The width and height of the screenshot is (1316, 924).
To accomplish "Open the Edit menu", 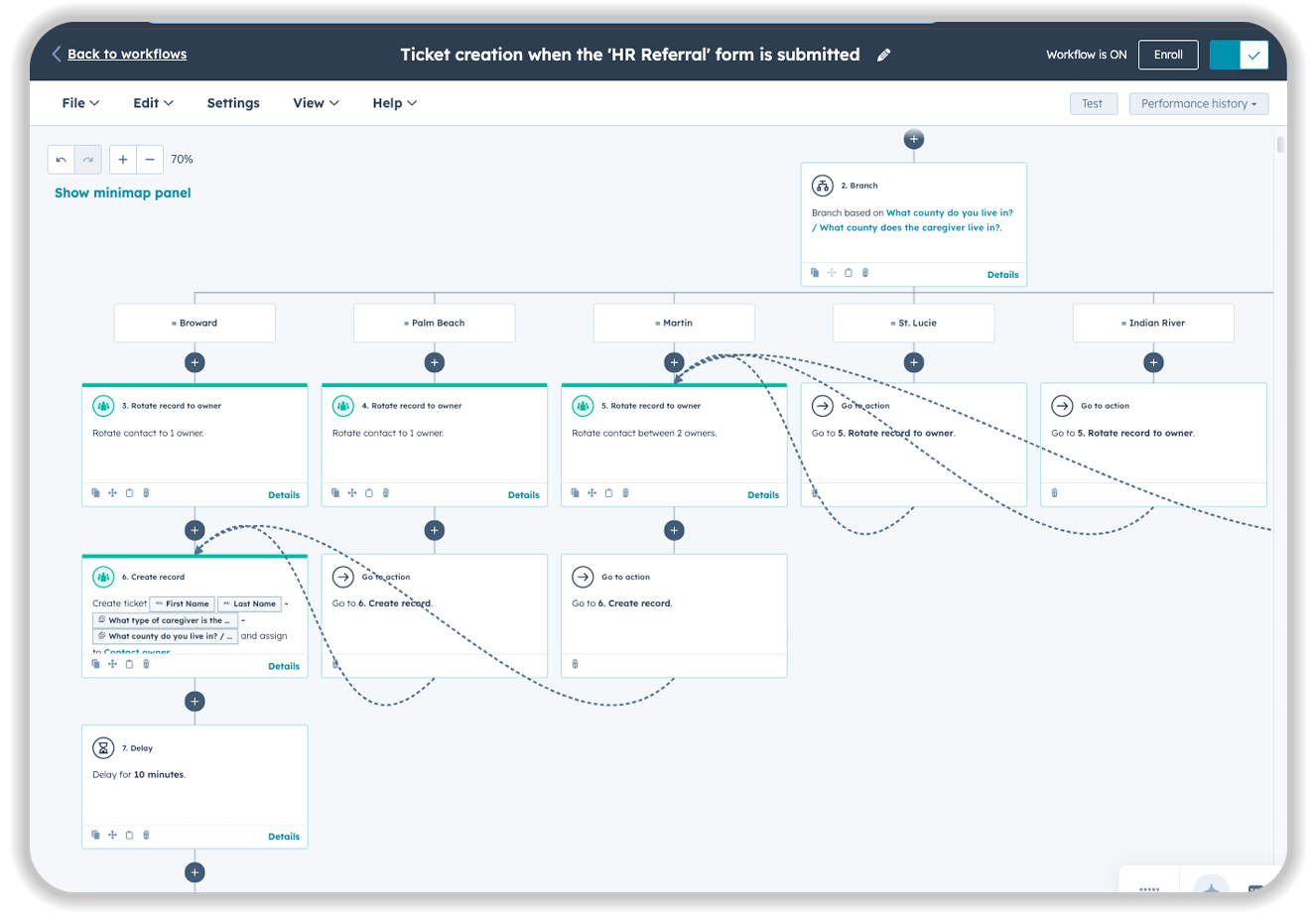I will tap(153, 103).
